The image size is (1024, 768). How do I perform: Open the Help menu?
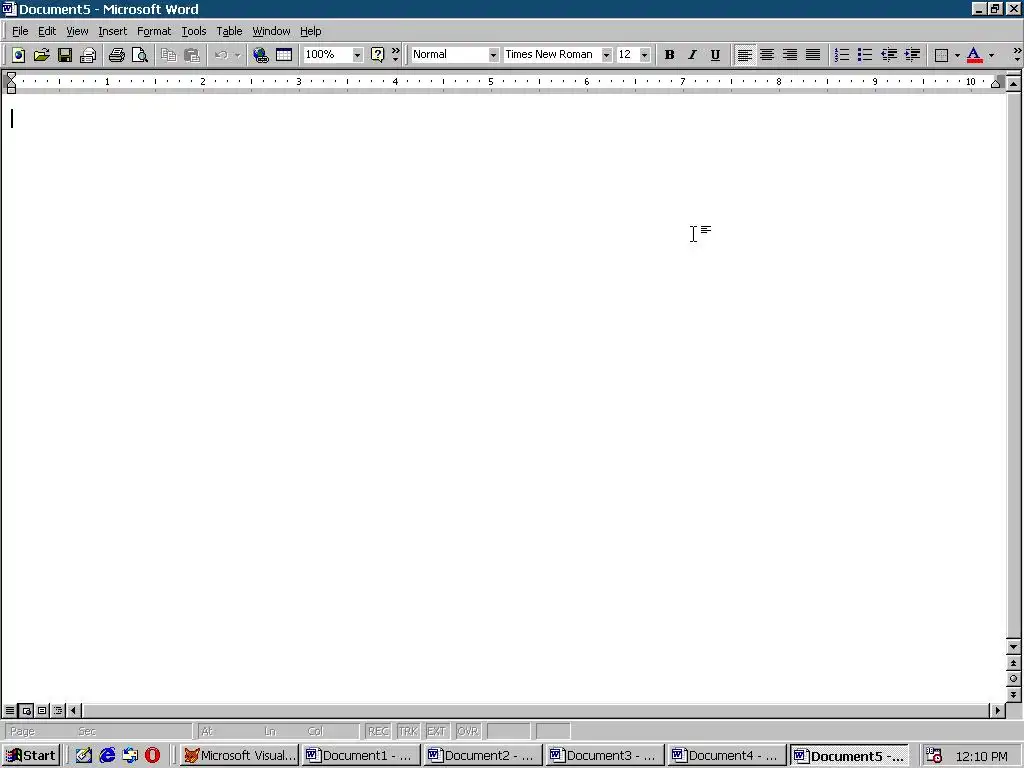click(310, 31)
